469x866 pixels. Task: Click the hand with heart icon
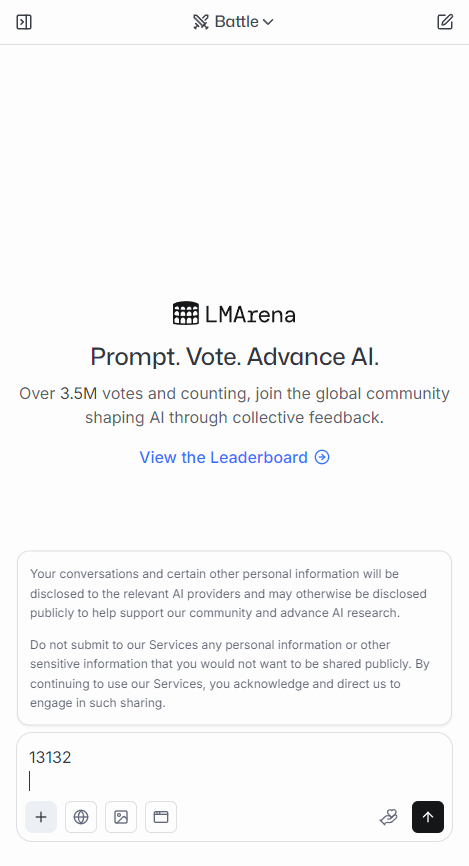pyautogui.click(x=389, y=817)
